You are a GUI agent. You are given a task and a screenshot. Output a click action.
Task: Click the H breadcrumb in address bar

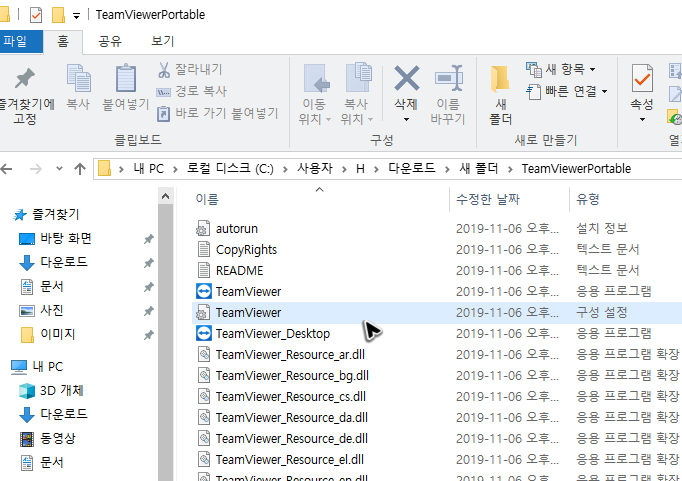(360, 169)
